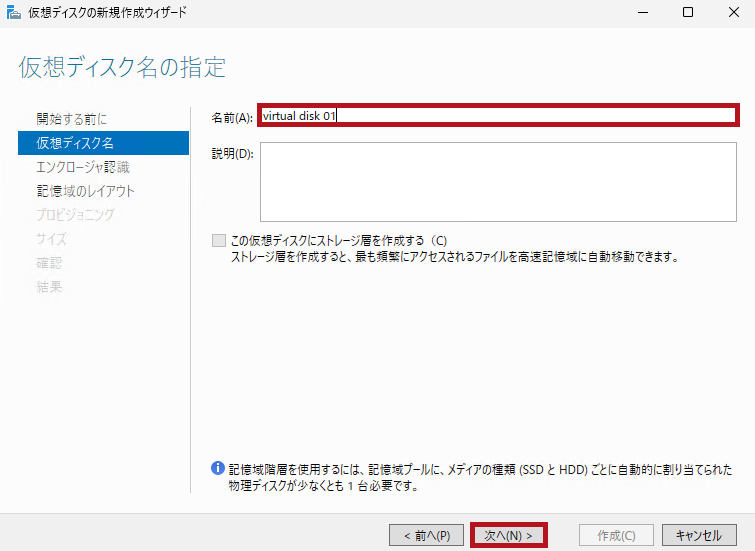
Task: Maximize the wizard window
Action: [688, 13]
